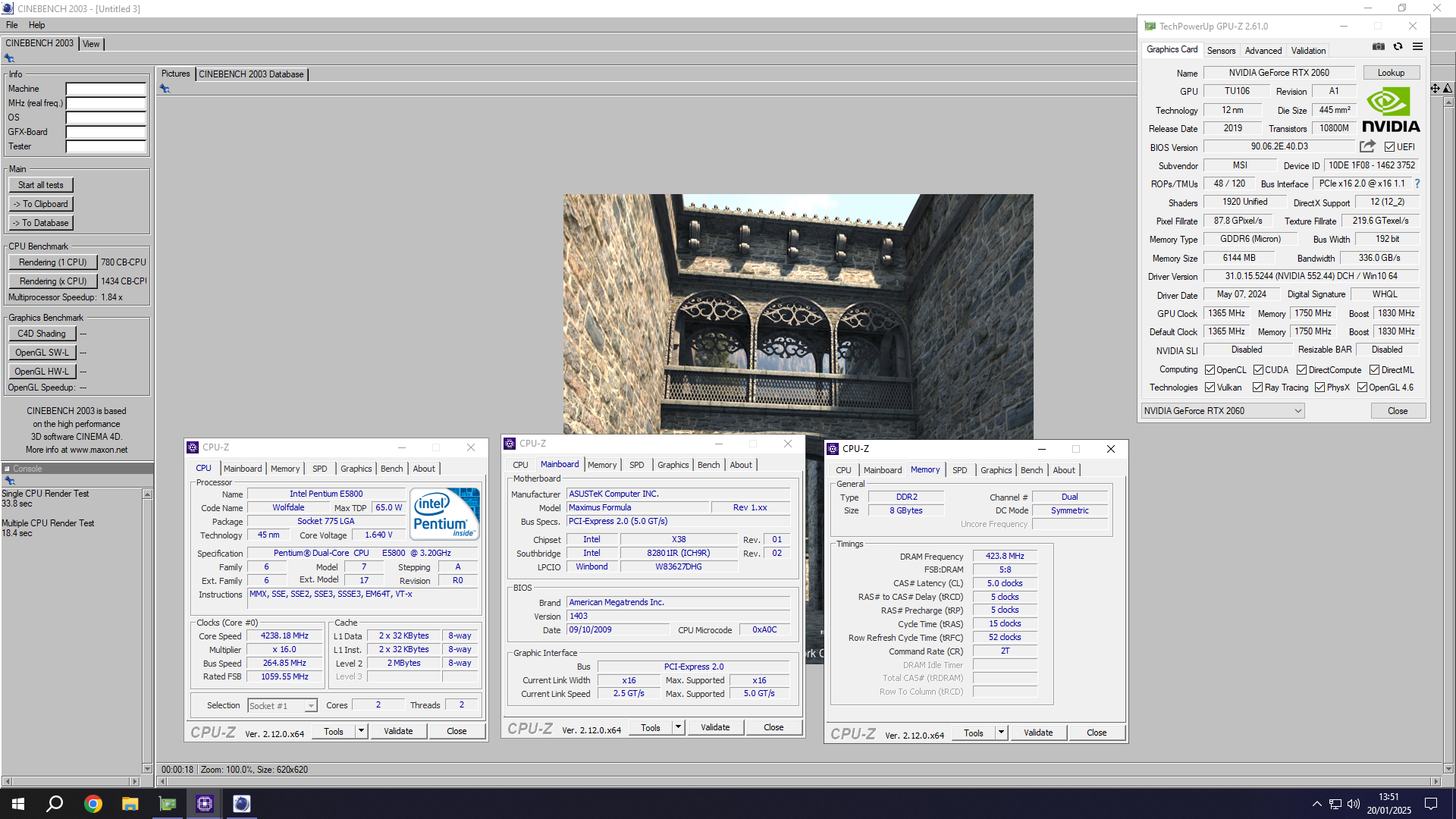Screen dimensions: 1456x819
Task: Toggle the DirectML checkbox
Action: [x=1374, y=370]
